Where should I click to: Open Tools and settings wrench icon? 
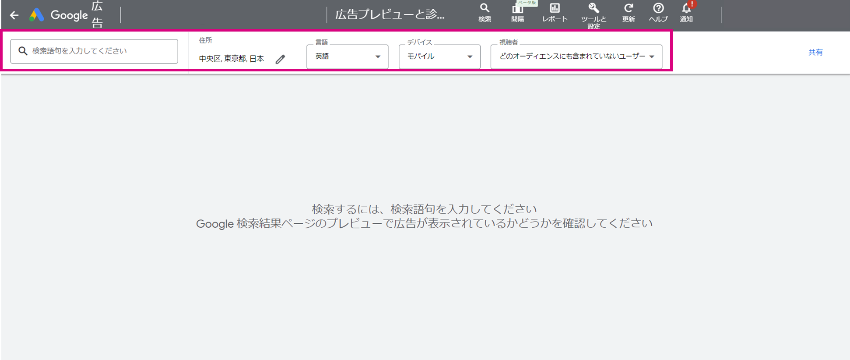593,8
